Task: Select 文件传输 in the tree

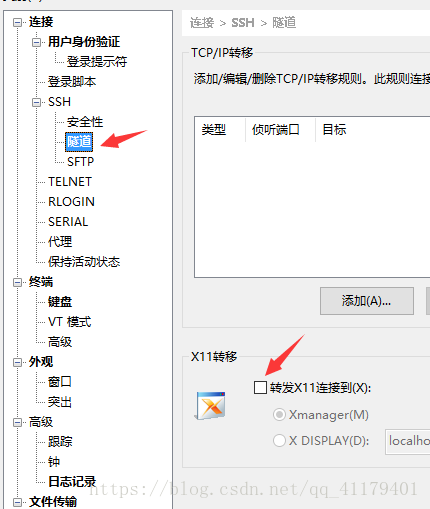Action: 53,502
